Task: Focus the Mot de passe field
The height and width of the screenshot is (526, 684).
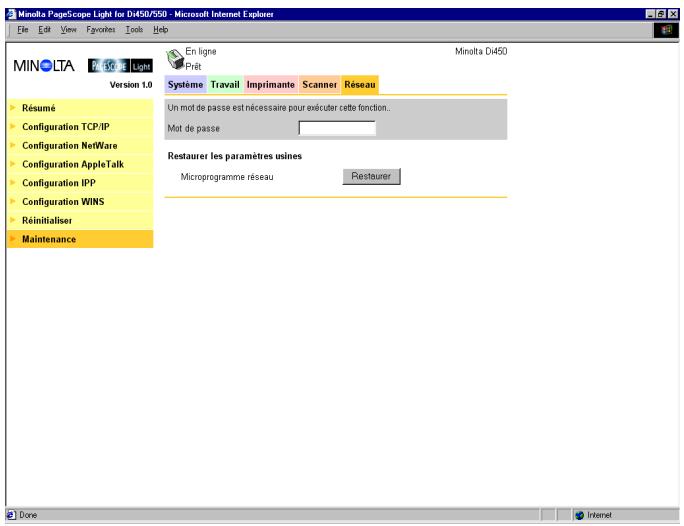Action: tap(337, 128)
